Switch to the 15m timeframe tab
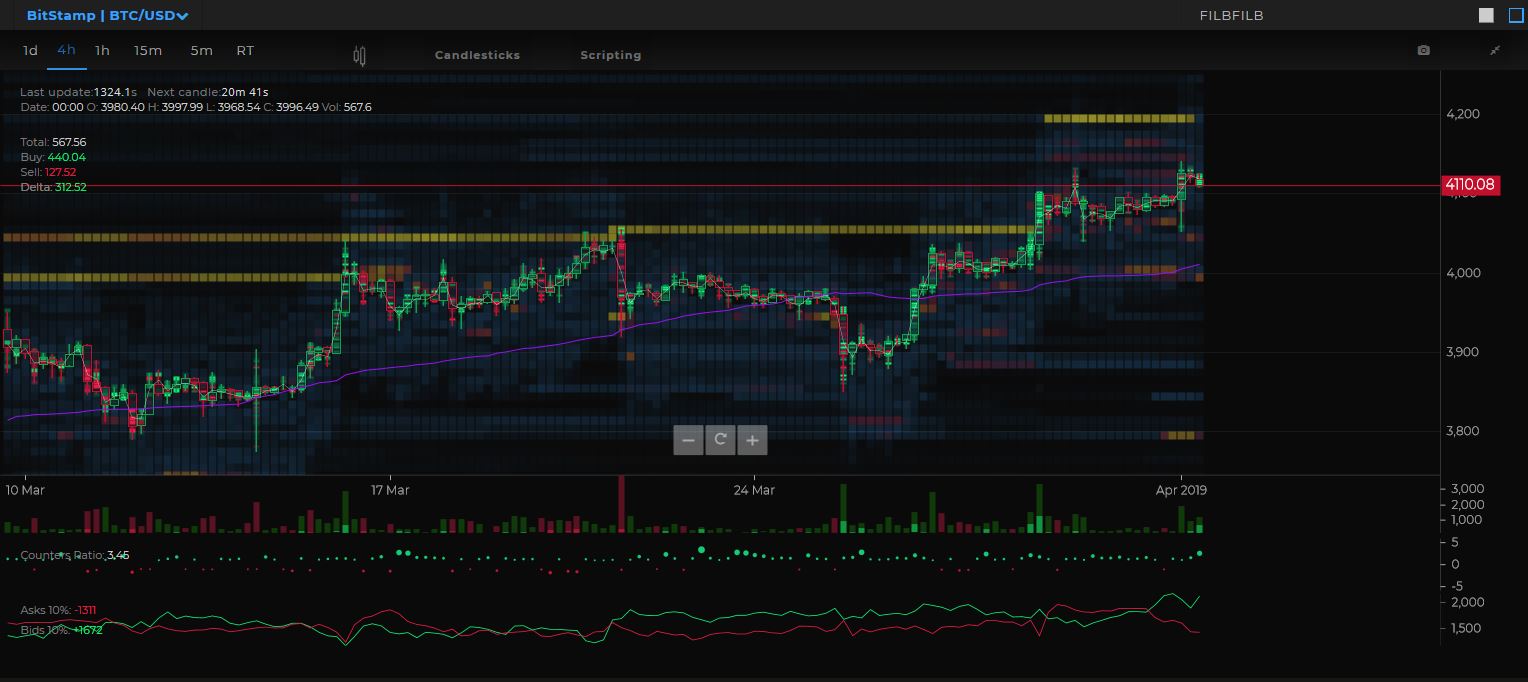1528x682 pixels. click(148, 51)
